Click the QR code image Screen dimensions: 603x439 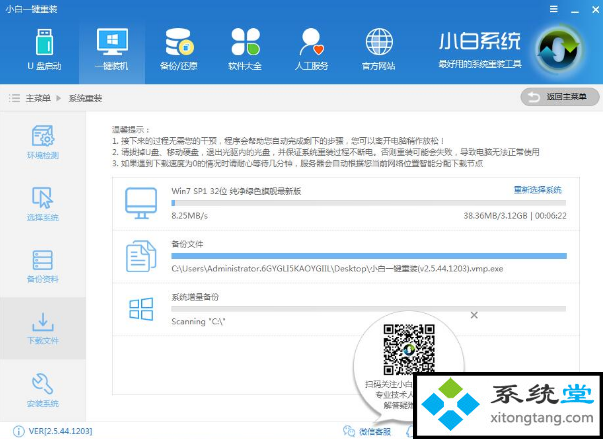point(409,349)
